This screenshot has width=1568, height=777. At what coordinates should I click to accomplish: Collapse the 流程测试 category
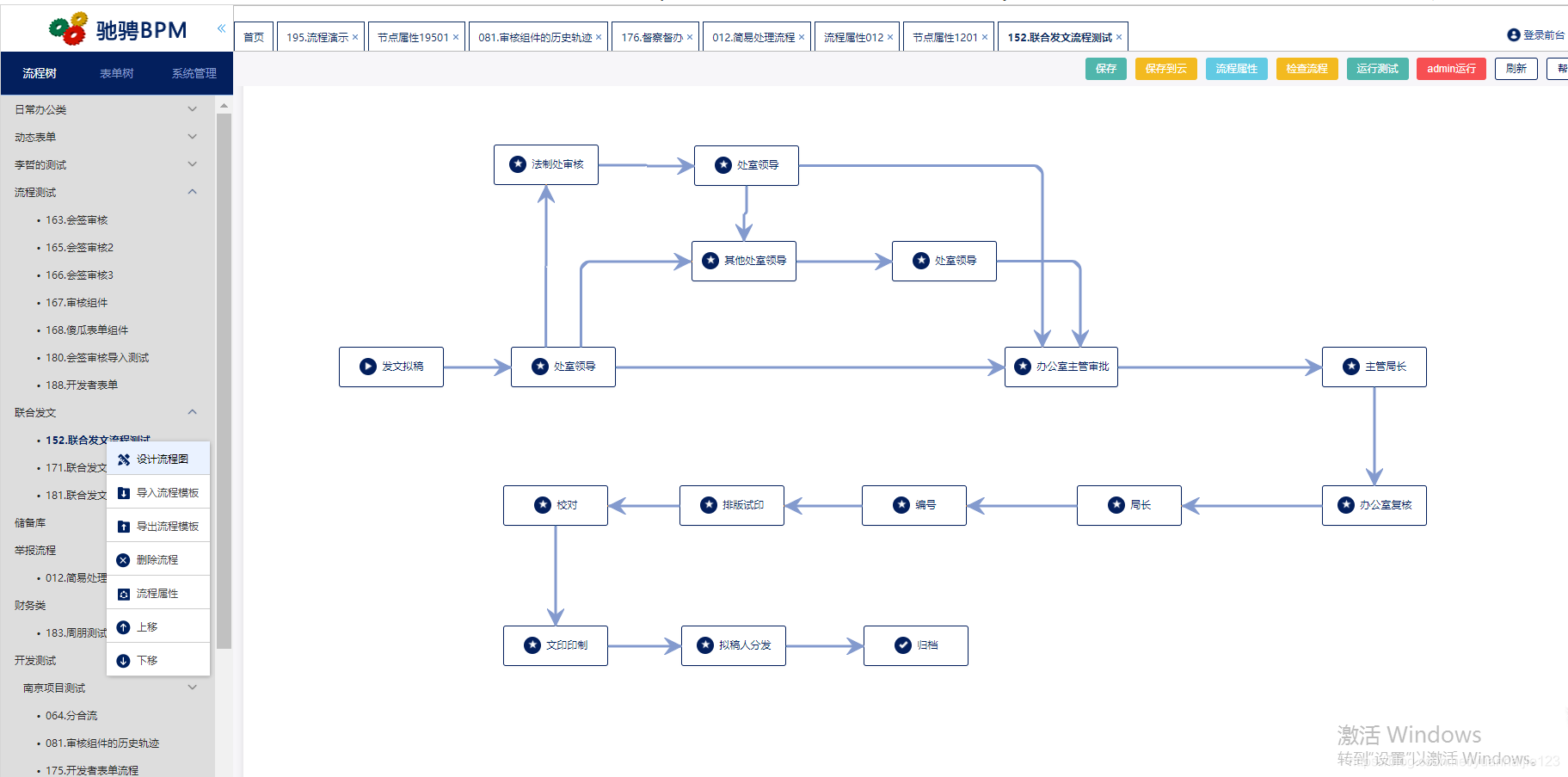pyautogui.click(x=193, y=192)
